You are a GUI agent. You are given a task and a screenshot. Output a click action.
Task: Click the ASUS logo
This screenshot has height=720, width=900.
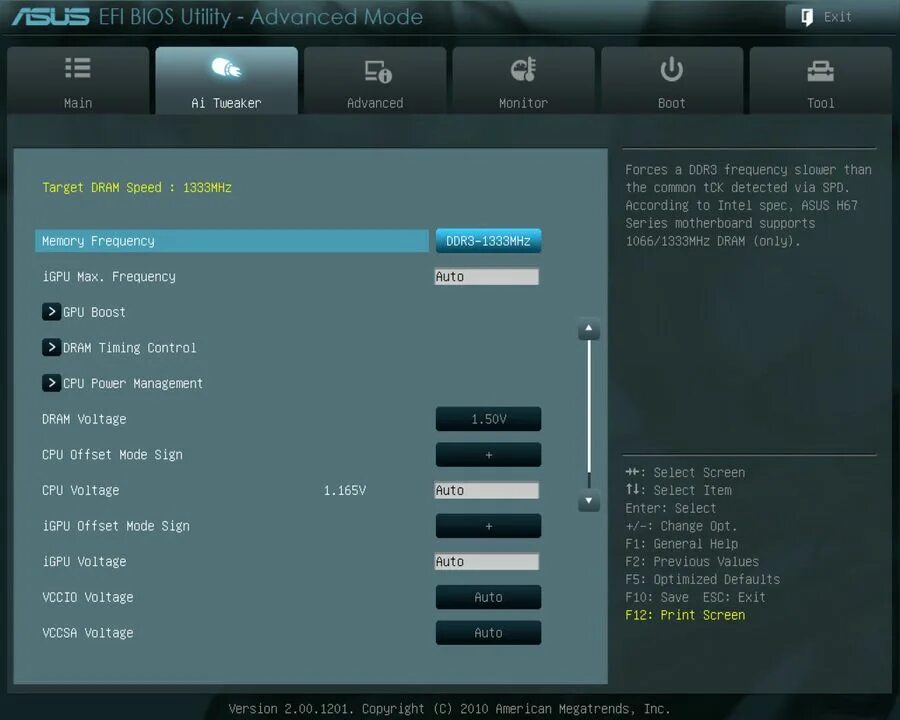51,17
